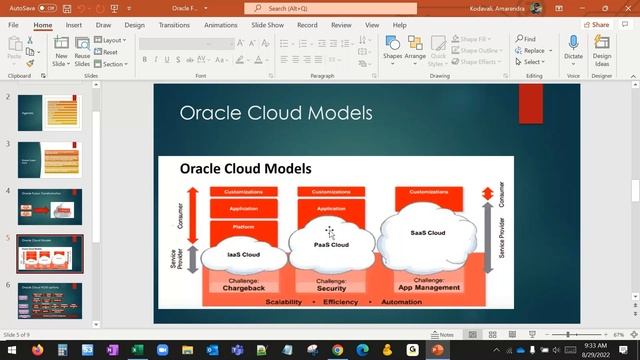
Task: Click the Save icon in title bar
Action: point(67,9)
